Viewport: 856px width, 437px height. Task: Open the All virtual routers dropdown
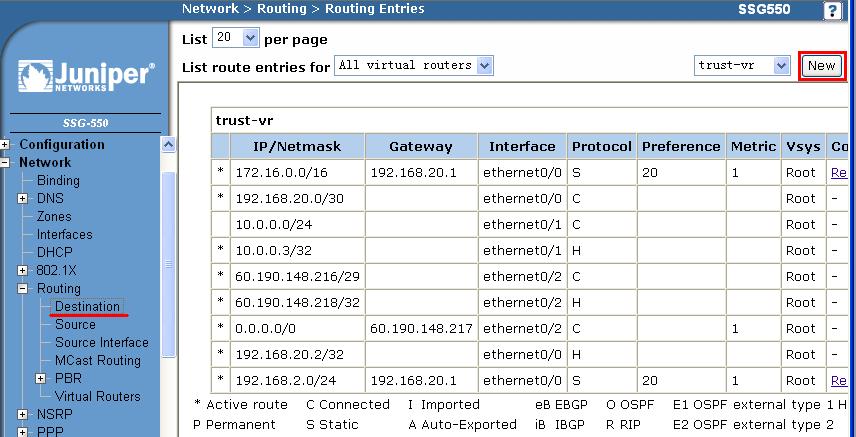[414, 66]
